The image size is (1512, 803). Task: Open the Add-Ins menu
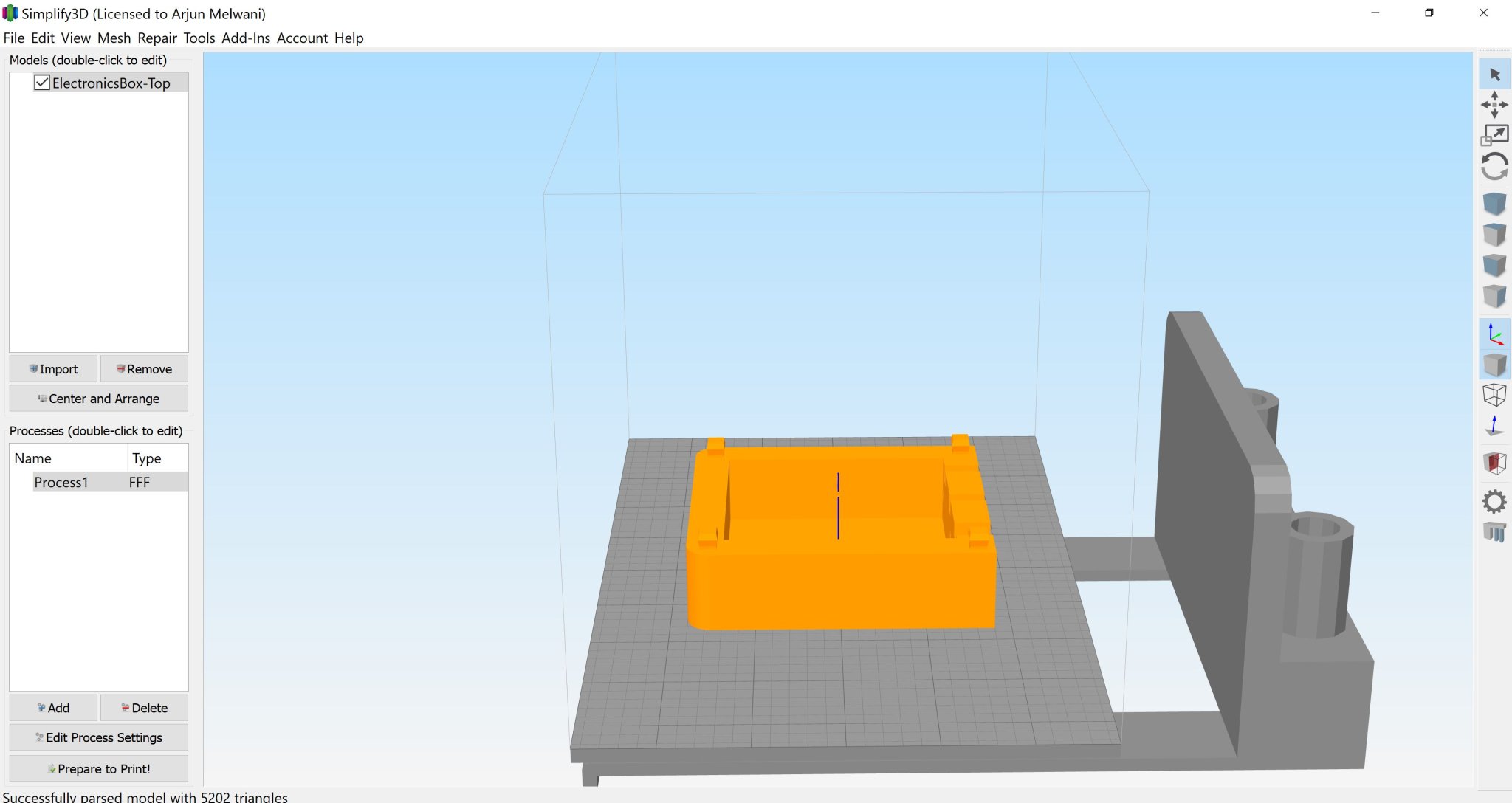click(x=246, y=38)
